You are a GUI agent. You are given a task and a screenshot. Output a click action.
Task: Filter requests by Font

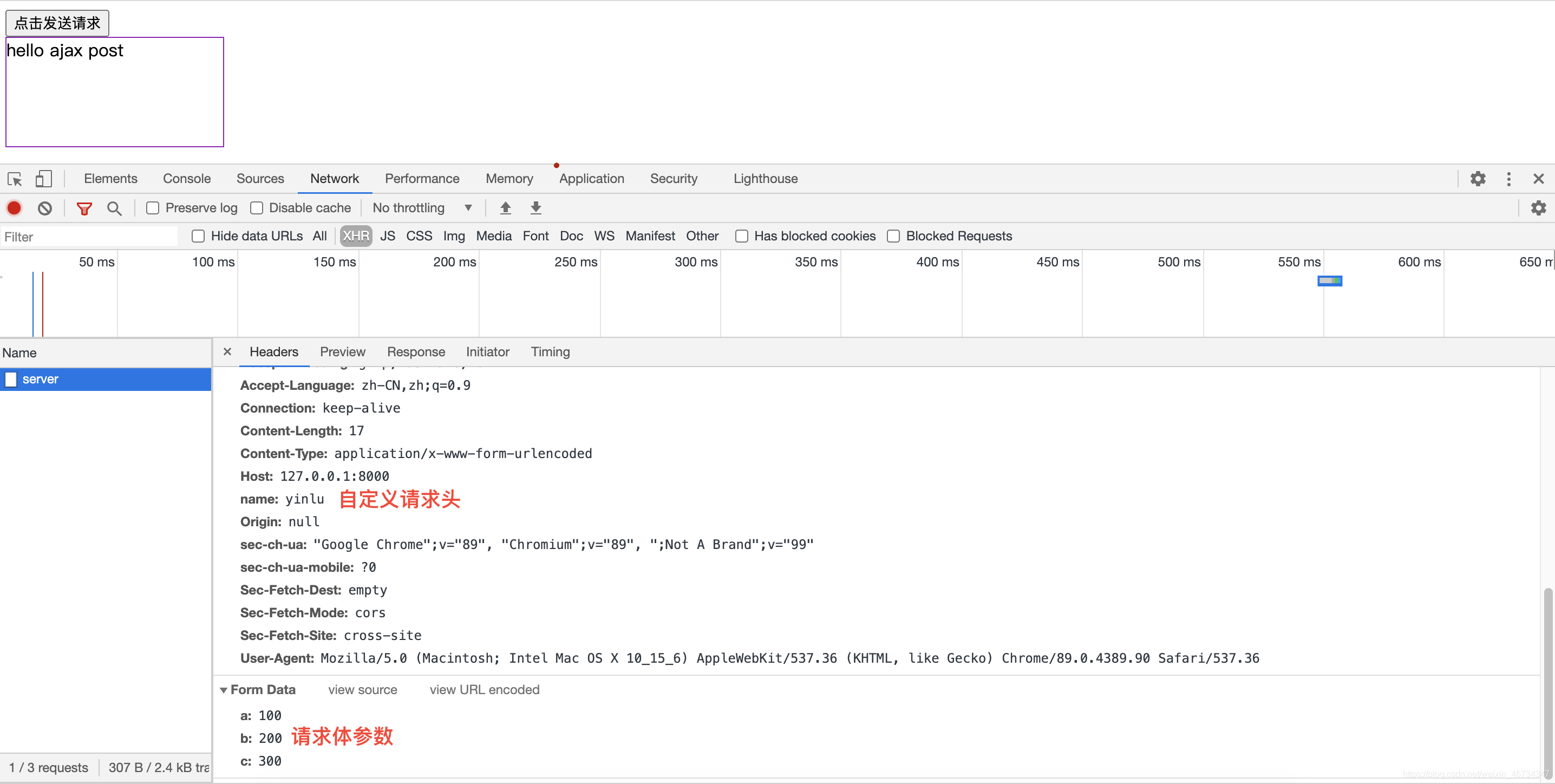(x=535, y=236)
